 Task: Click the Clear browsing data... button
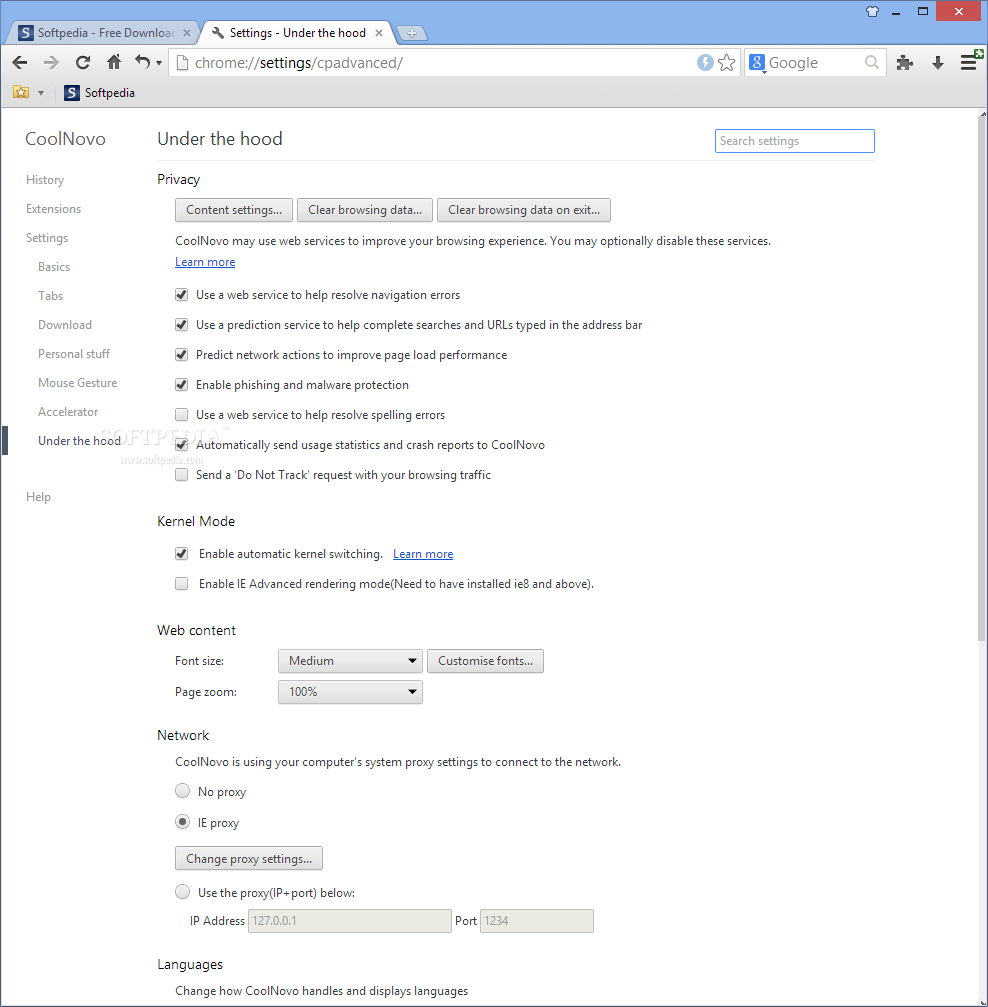coord(365,210)
